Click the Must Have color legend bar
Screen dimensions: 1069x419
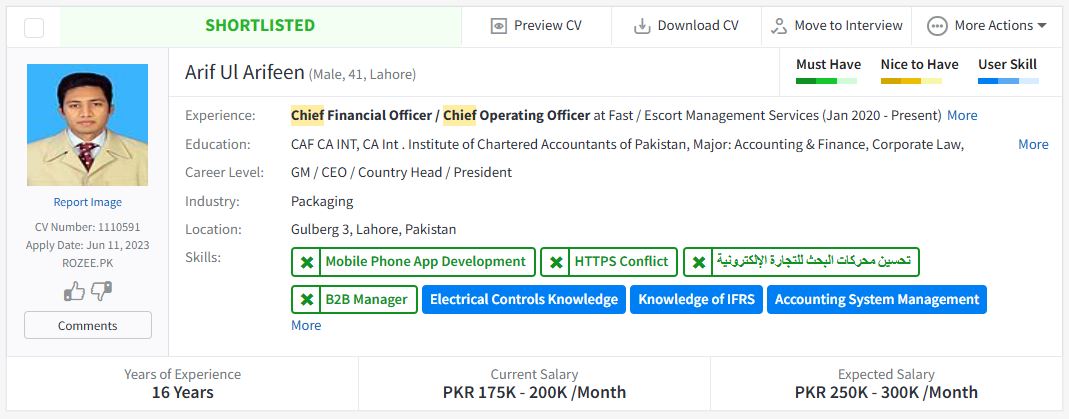[x=827, y=80]
